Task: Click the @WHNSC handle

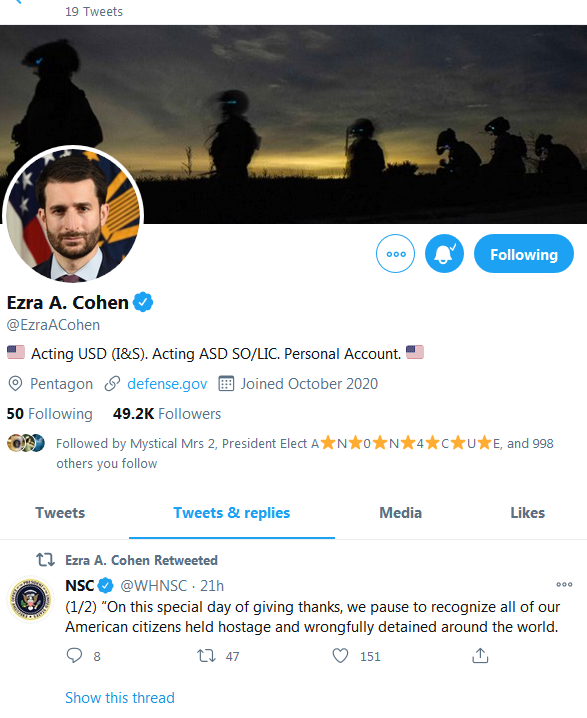Action: point(153,586)
